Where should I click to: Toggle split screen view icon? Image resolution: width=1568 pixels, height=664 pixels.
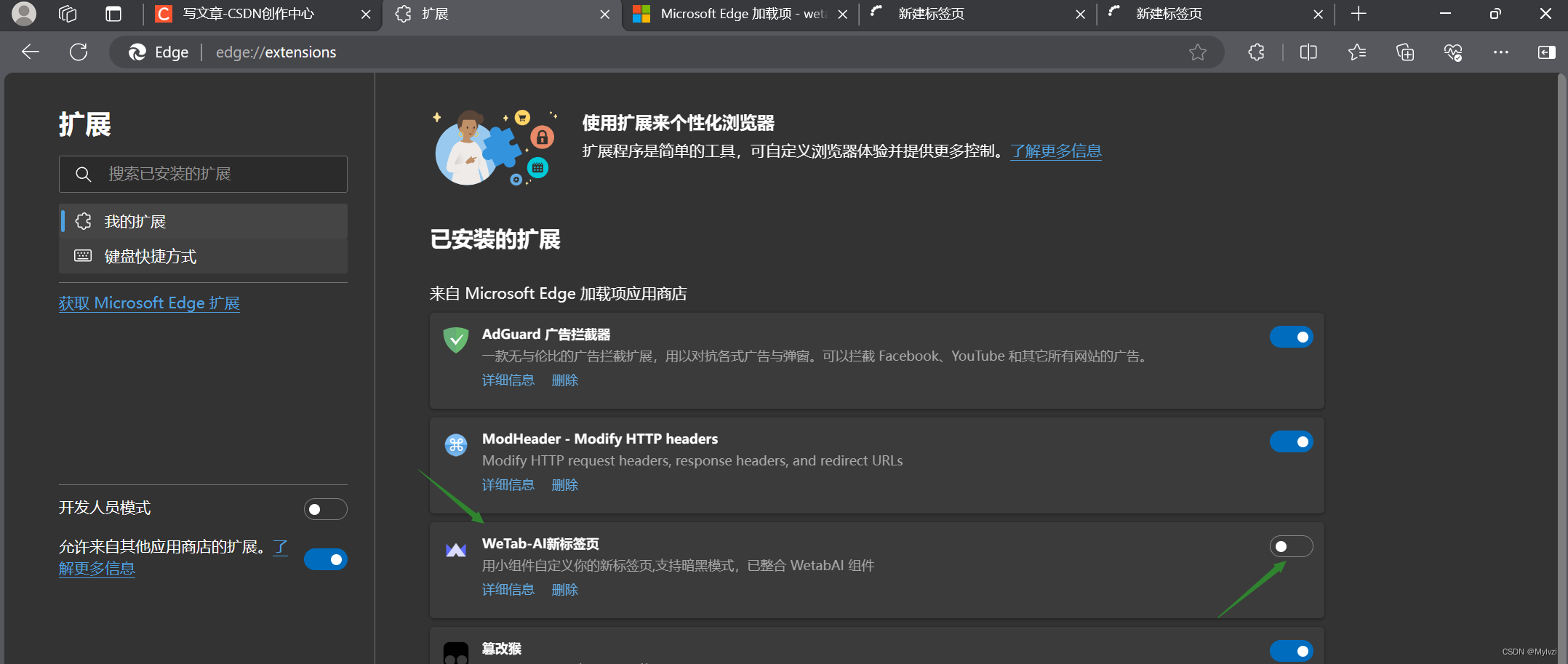(1308, 52)
